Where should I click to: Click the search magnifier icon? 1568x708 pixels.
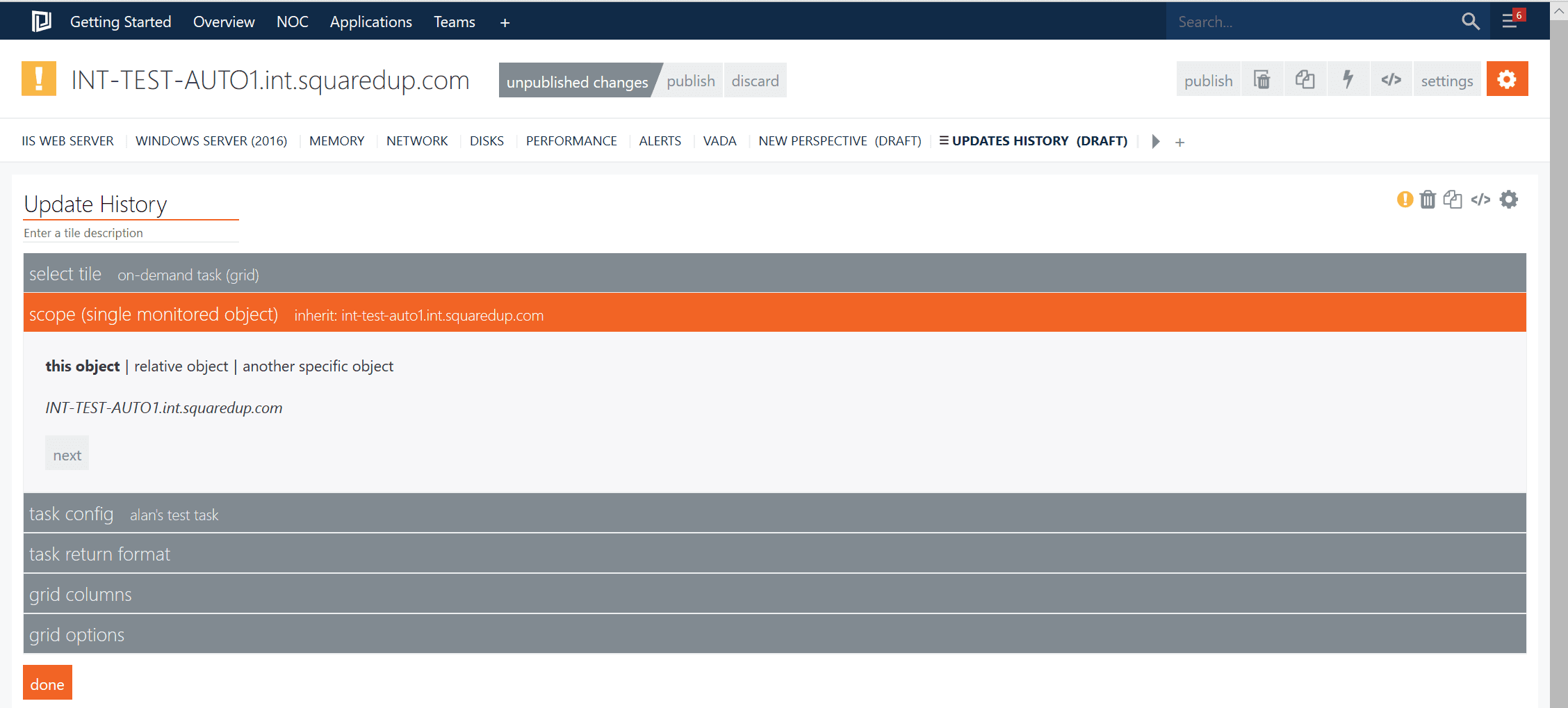click(1470, 22)
